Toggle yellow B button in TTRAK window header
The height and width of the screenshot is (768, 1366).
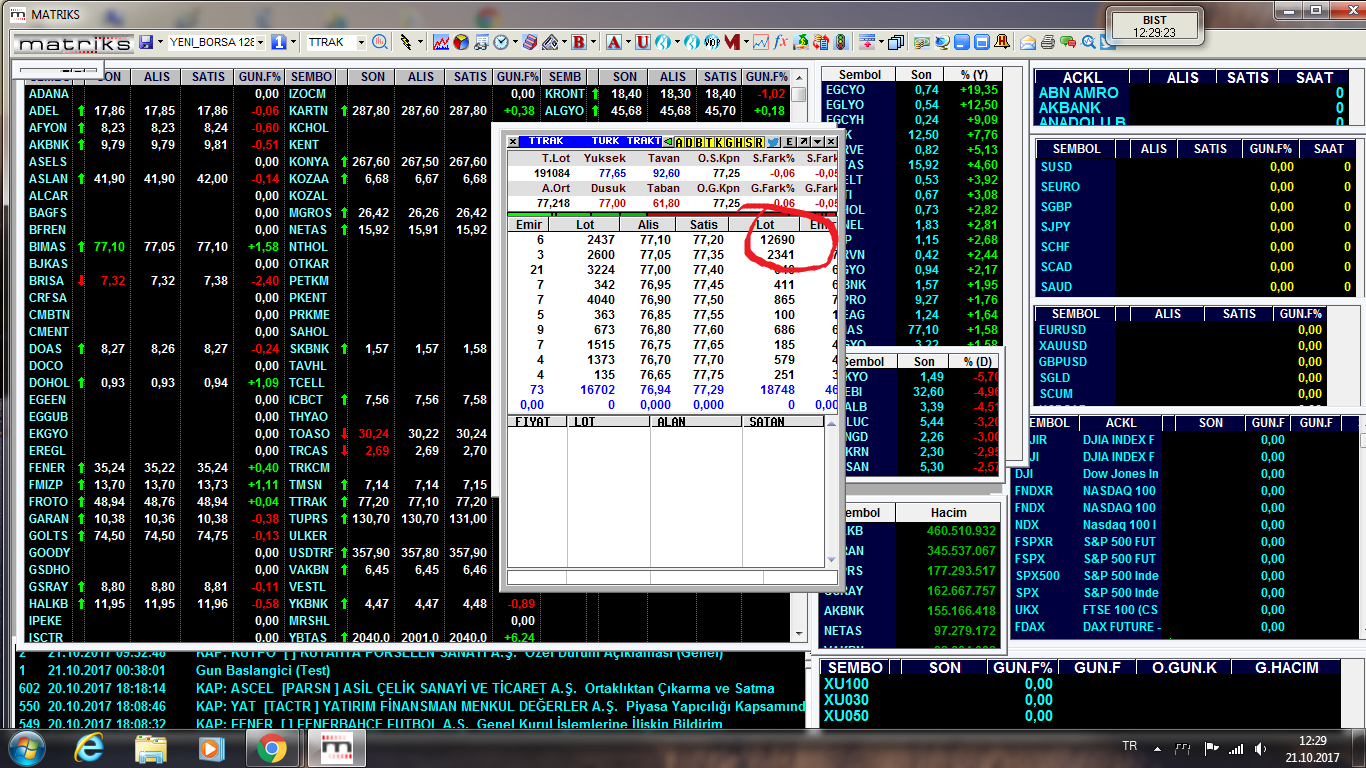coord(699,141)
